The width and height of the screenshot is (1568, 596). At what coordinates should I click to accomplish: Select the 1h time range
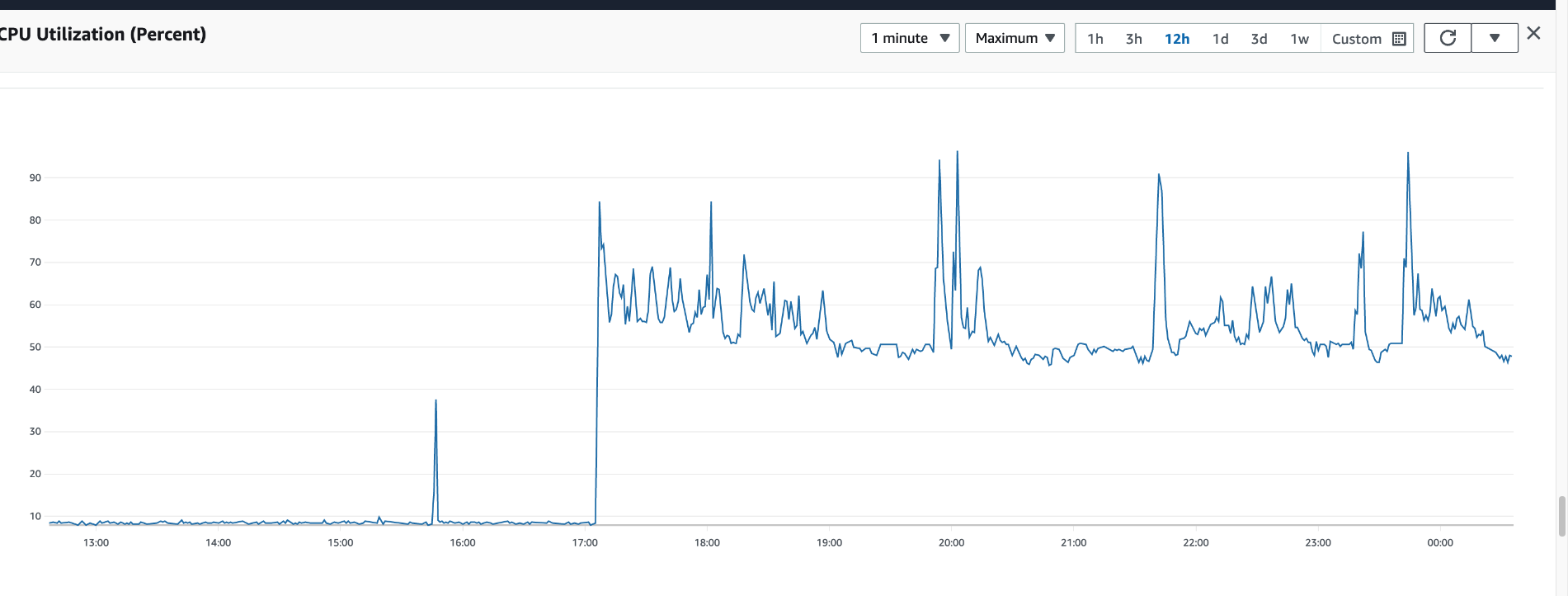pyautogui.click(x=1095, y=39)
